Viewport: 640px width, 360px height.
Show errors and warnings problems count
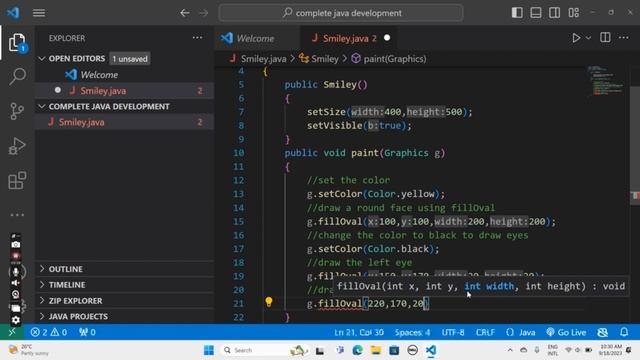tap(49, 332)
